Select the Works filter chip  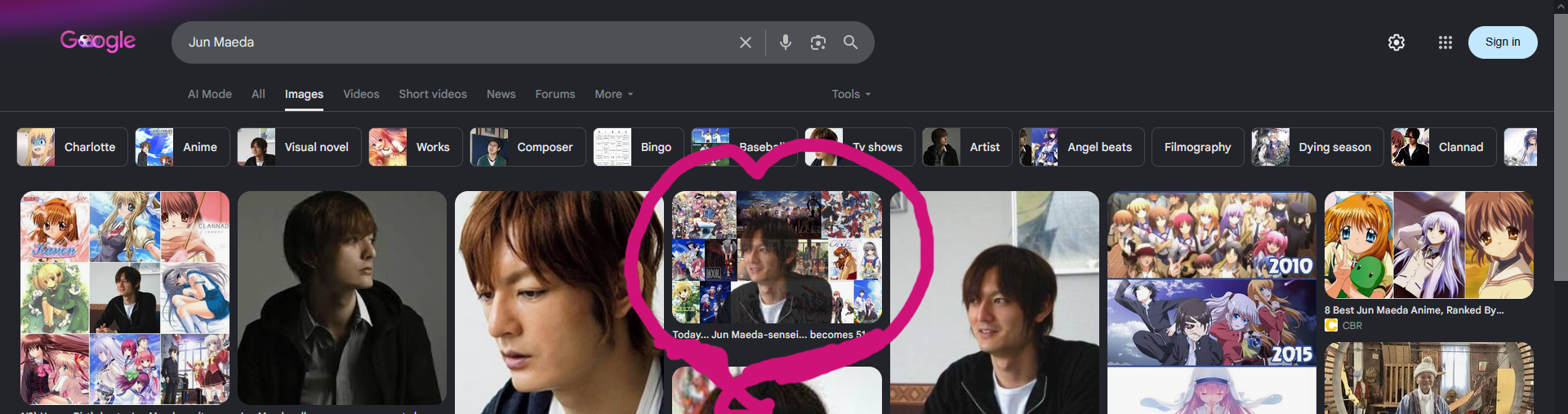(416, 147)
